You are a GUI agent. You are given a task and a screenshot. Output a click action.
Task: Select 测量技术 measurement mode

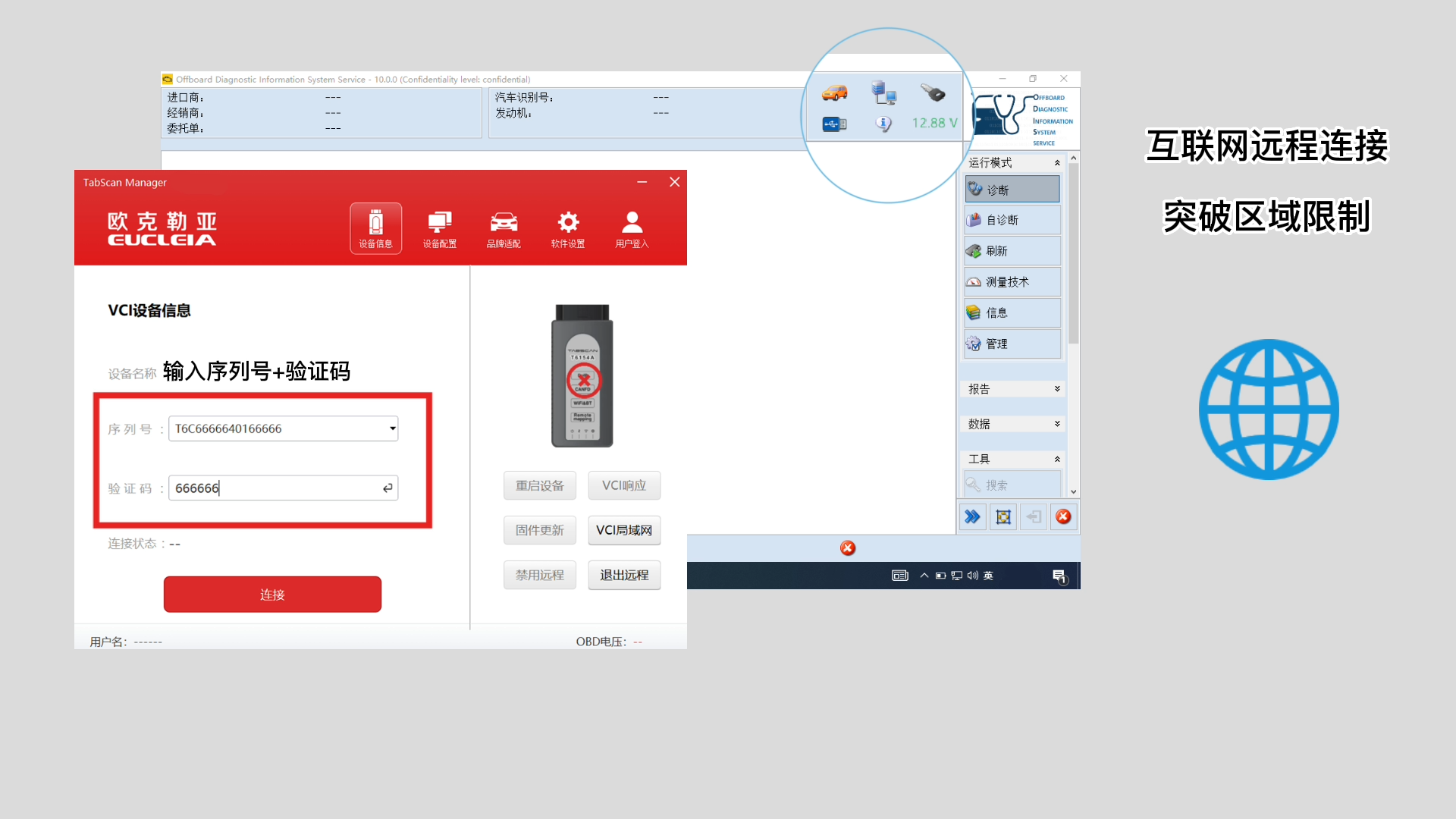pyautogui.click(x=1012, y=282)
